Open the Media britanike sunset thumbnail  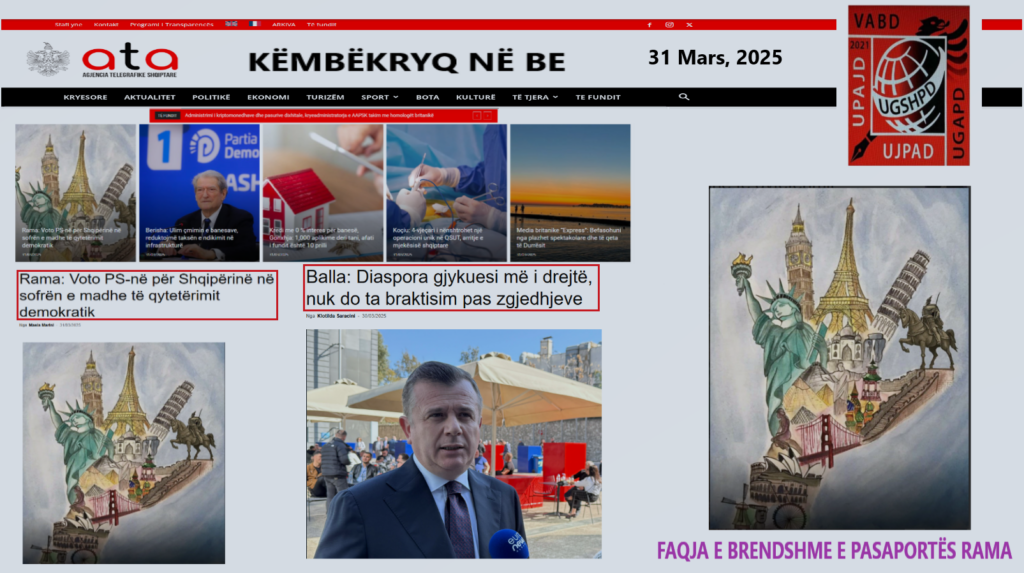570,192
